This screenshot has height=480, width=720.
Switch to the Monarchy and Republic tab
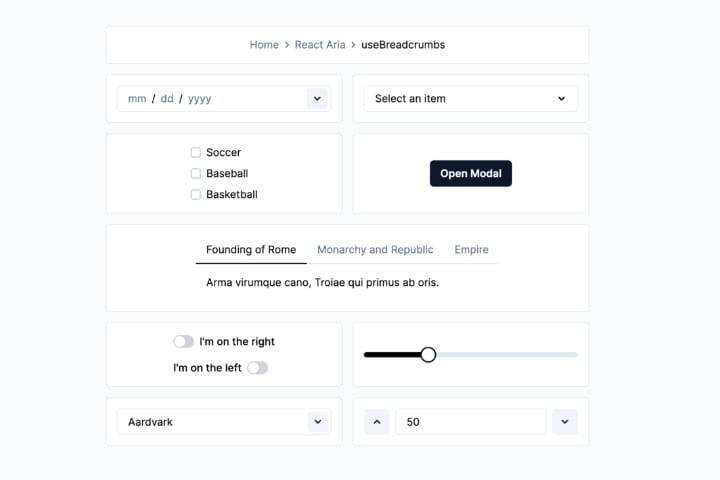[x=375, y=250]
